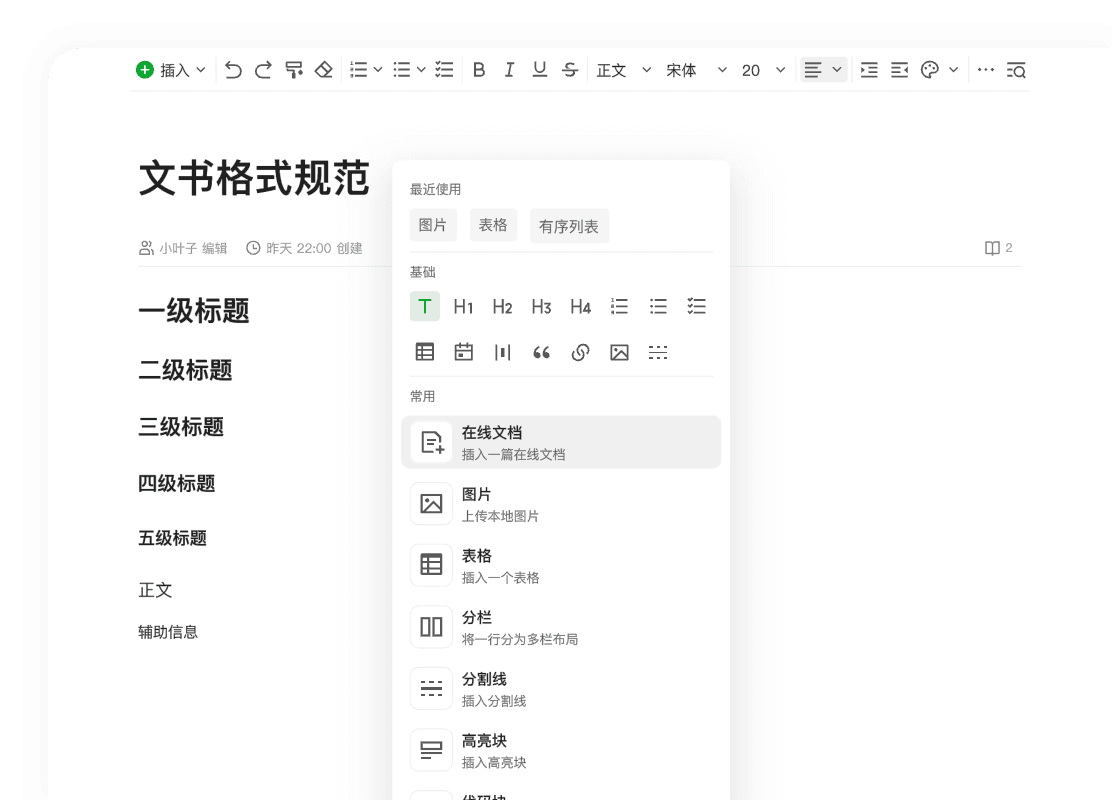This screenshot has width=1112, height=800.
Task: Select 在线文档 menu entry
Action: 561,442
